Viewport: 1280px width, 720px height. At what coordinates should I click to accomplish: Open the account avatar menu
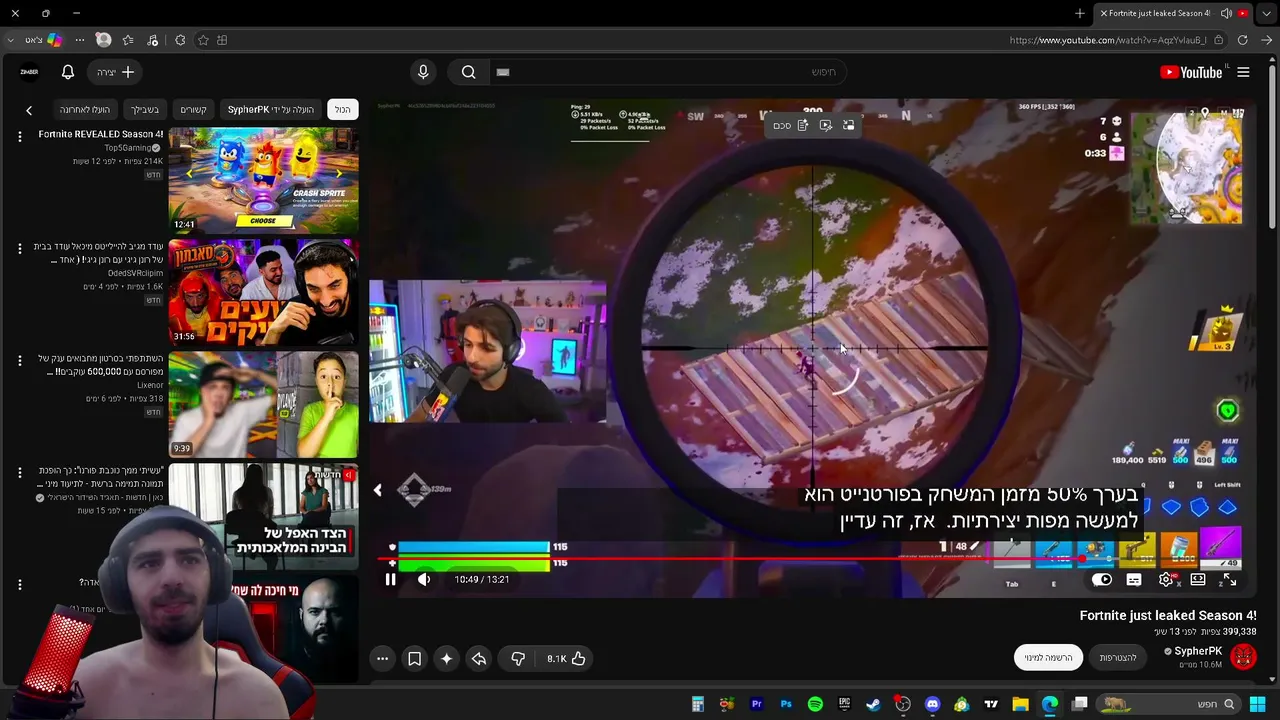[x=29, y=72]
